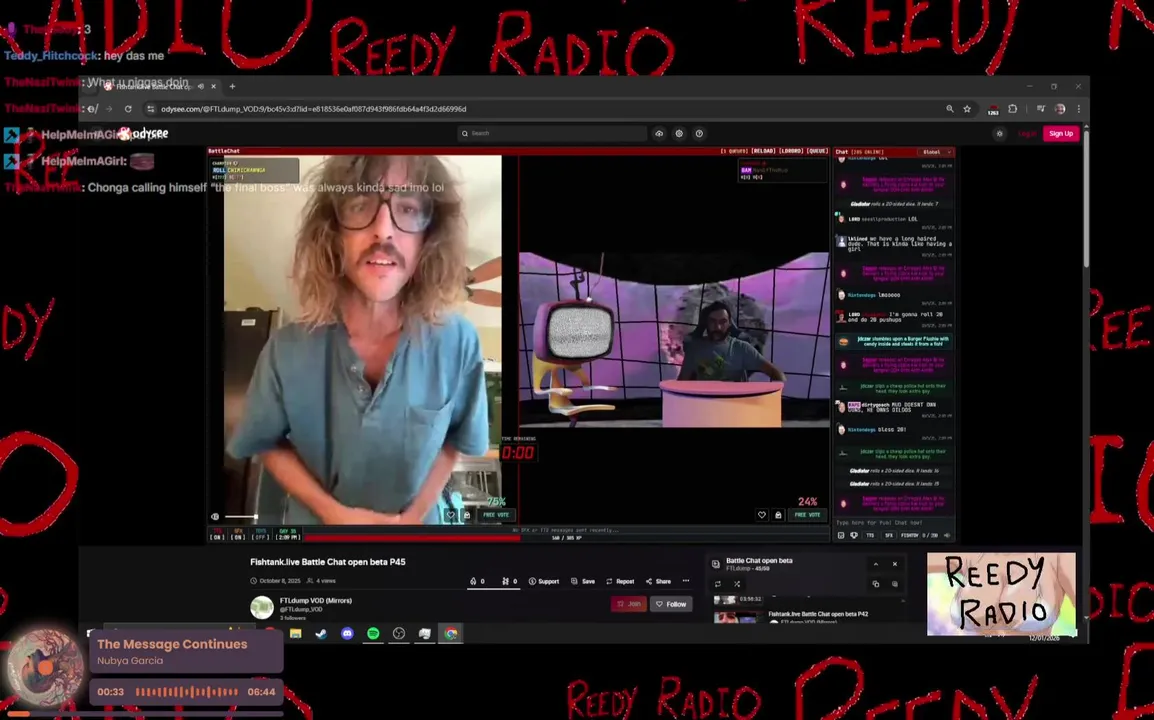Click lock icon beside right FREE VOTE

778,515
